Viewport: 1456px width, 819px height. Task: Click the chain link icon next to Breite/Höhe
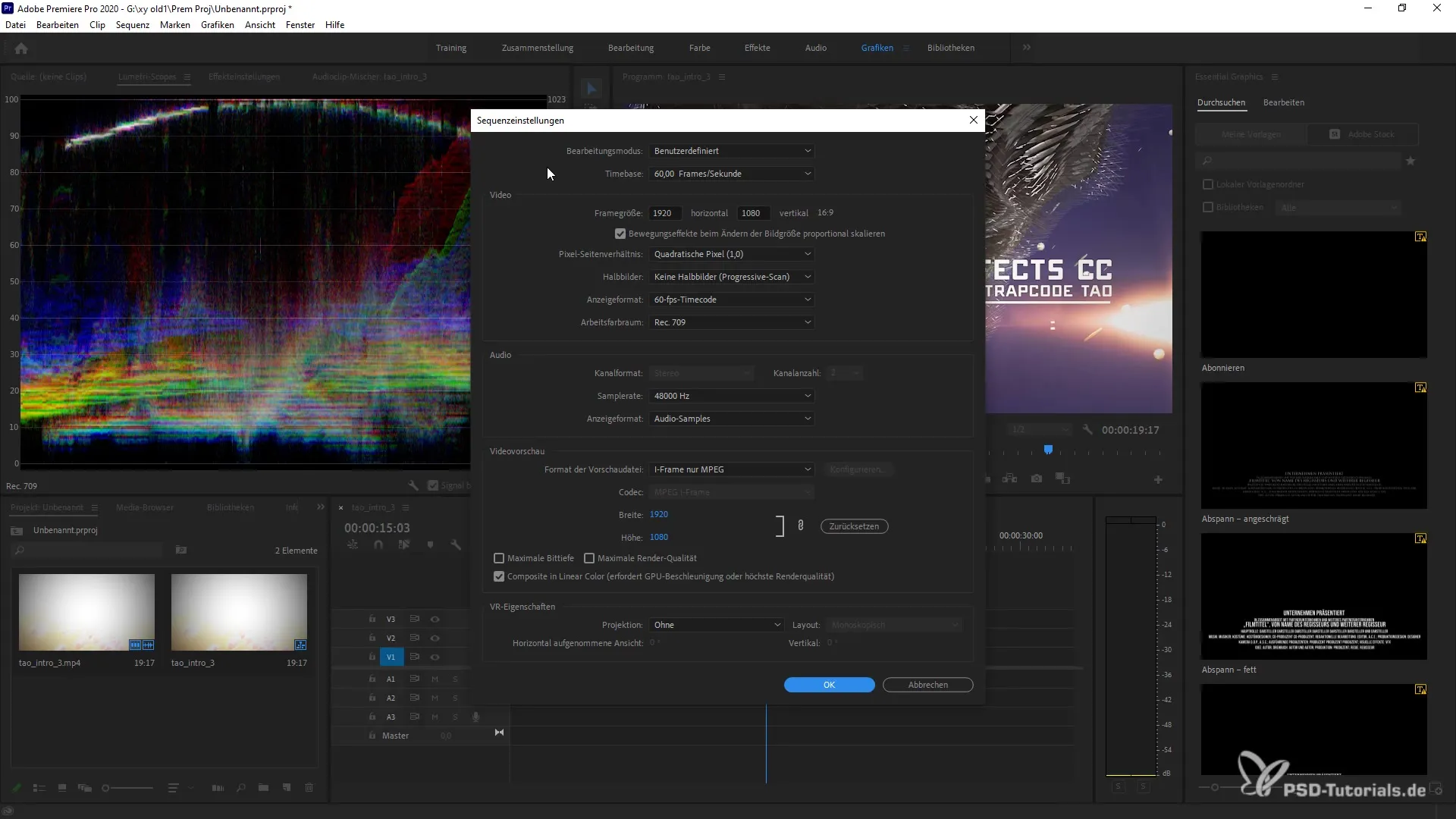(801, 525)
